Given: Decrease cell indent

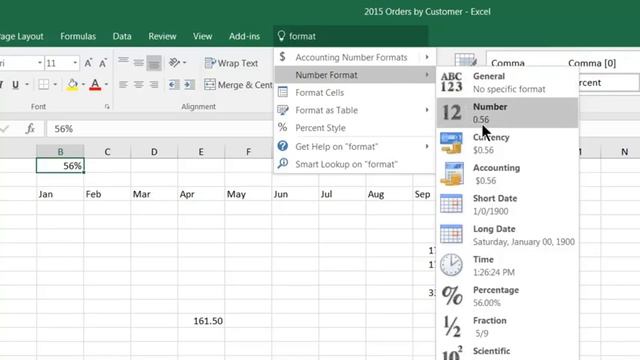Looking at the screenshot, I should click(x=174, y=84).
